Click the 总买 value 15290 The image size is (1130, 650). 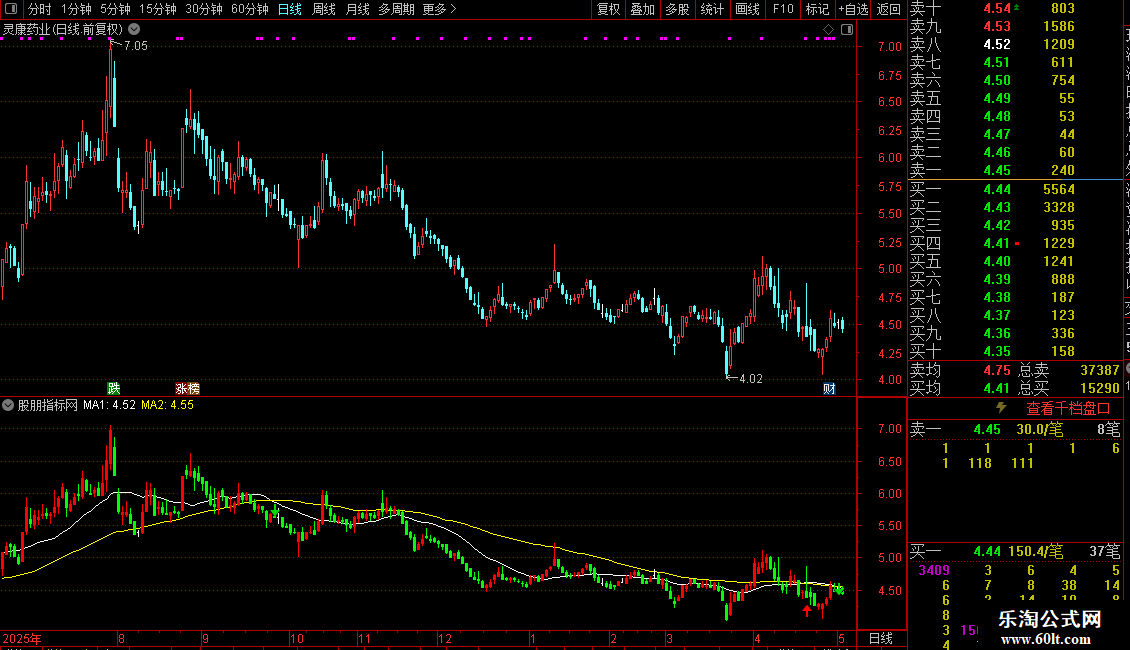point(1100,388)
